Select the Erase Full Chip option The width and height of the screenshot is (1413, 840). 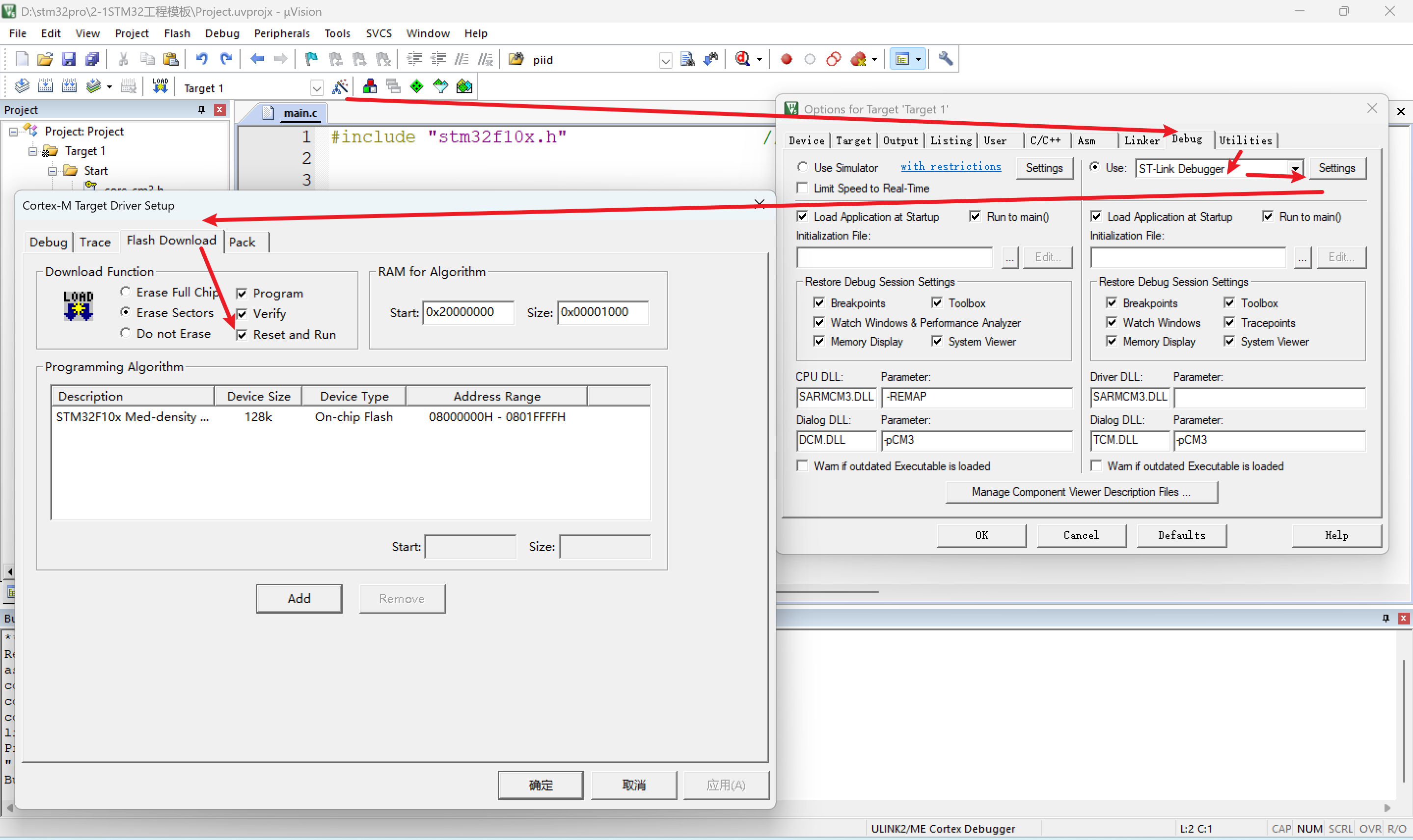tap(125, 292)
